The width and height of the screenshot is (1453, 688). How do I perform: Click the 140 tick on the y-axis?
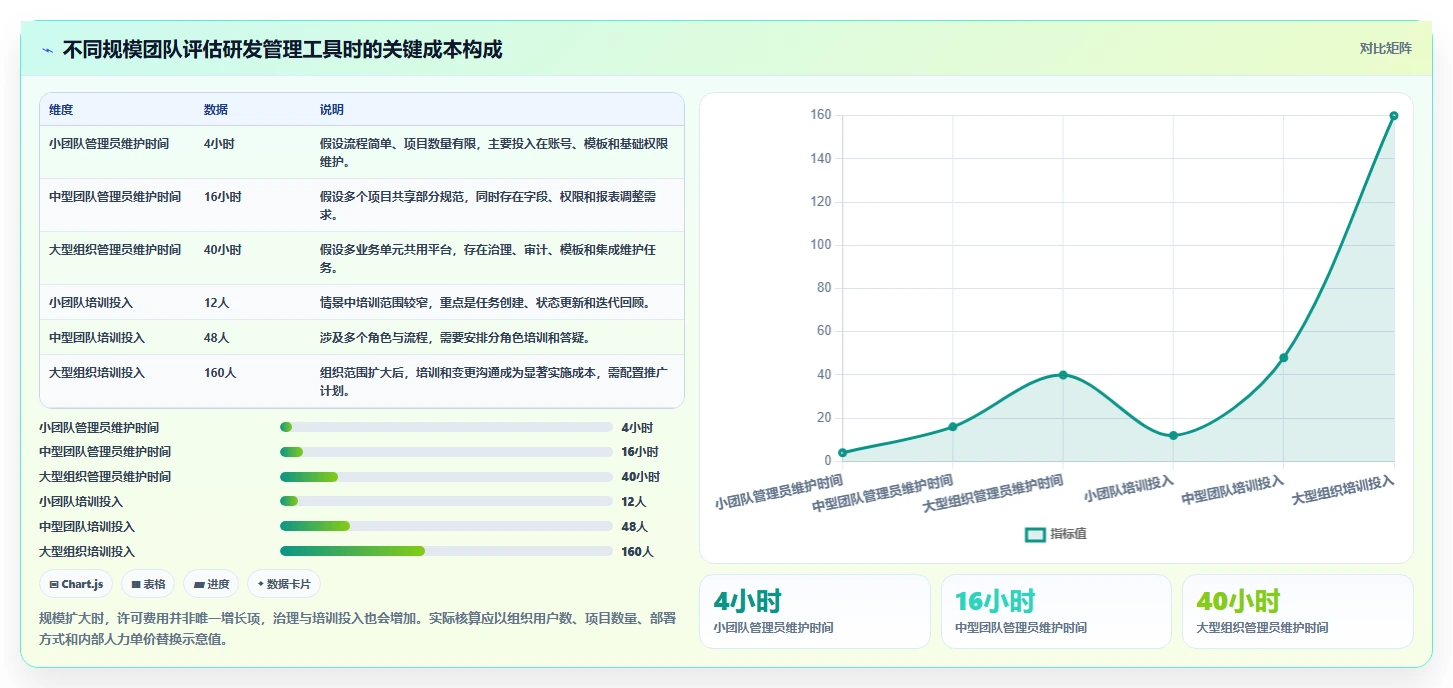[821, 159]
